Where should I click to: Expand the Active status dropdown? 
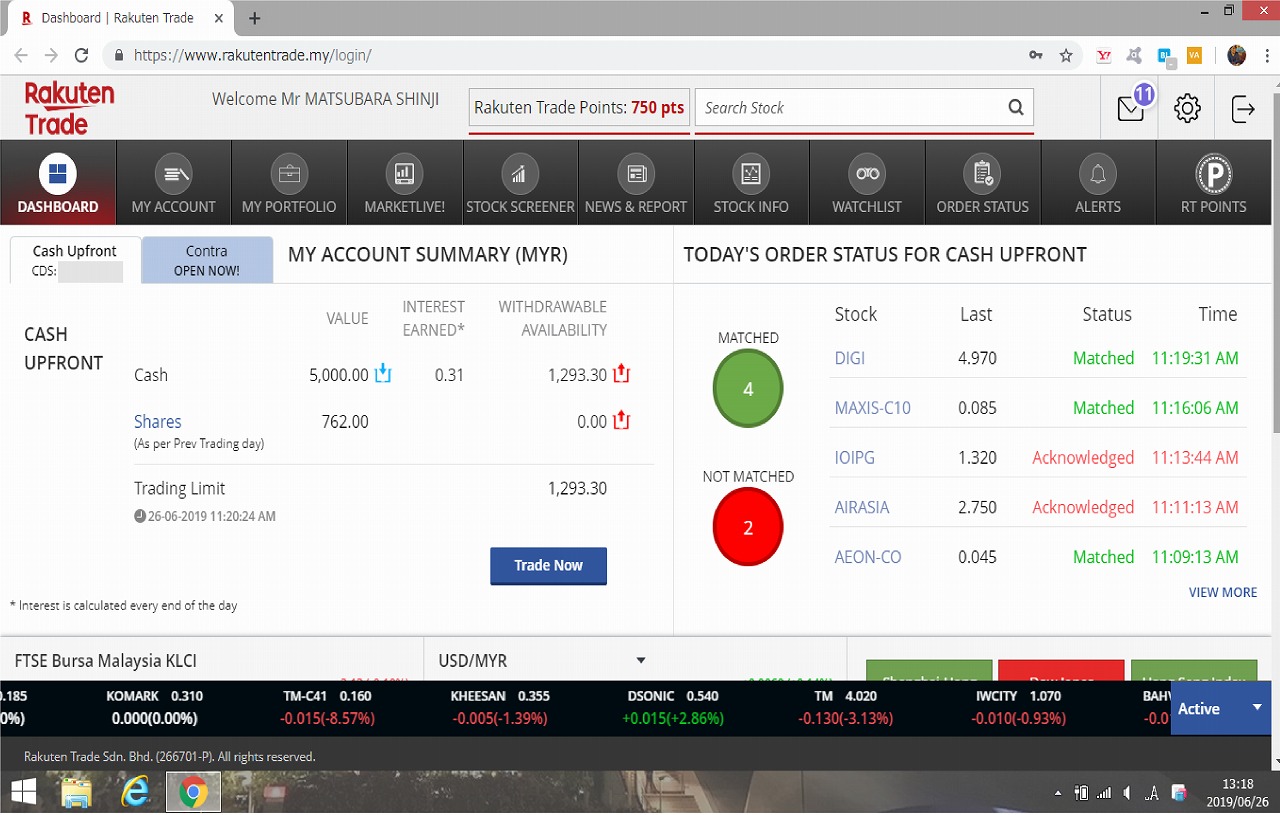(1257, 708)
